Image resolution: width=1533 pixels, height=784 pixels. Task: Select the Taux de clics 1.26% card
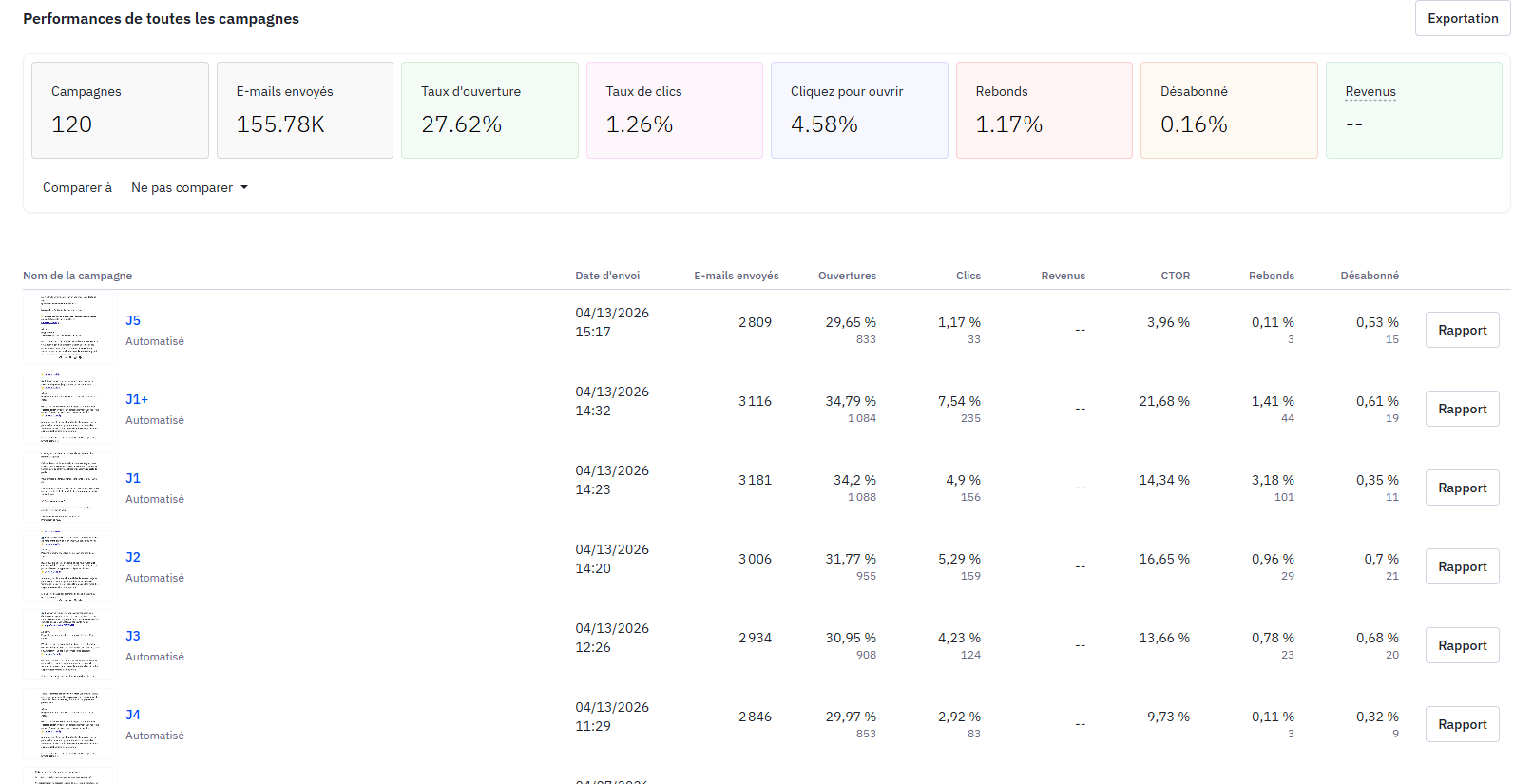675,110
